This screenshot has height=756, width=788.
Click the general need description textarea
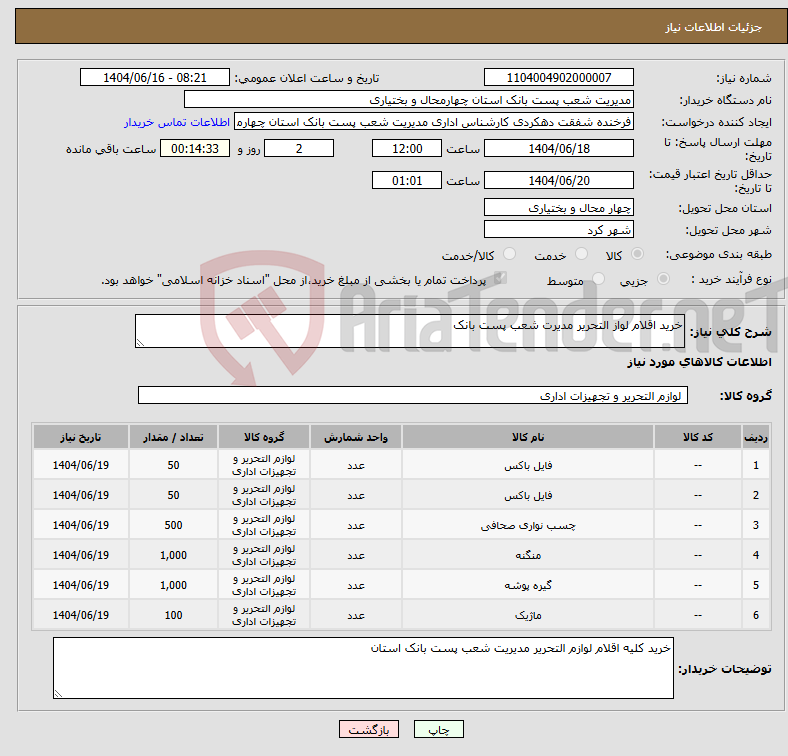pyautogui.click(x=410, y=331)
